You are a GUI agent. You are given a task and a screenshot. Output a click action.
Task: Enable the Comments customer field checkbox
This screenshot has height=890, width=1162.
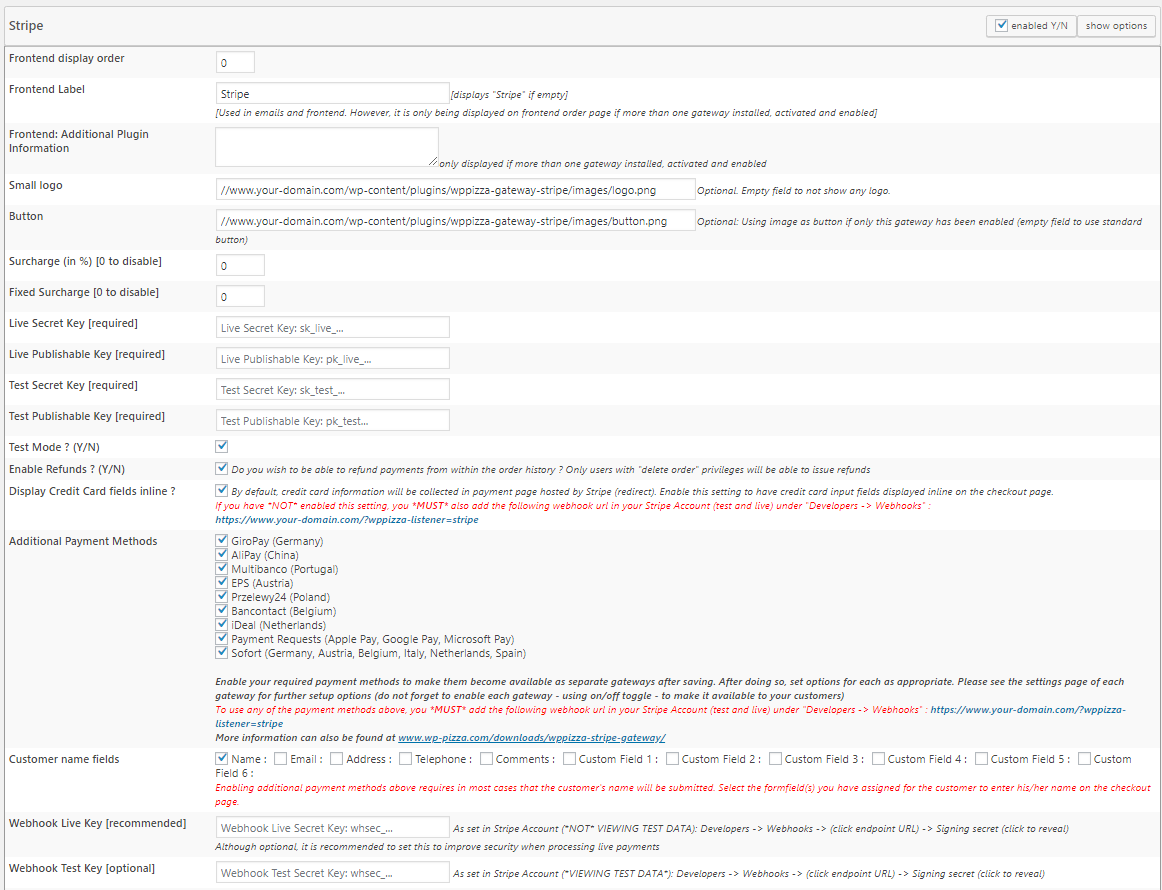[x=486, y=758]
